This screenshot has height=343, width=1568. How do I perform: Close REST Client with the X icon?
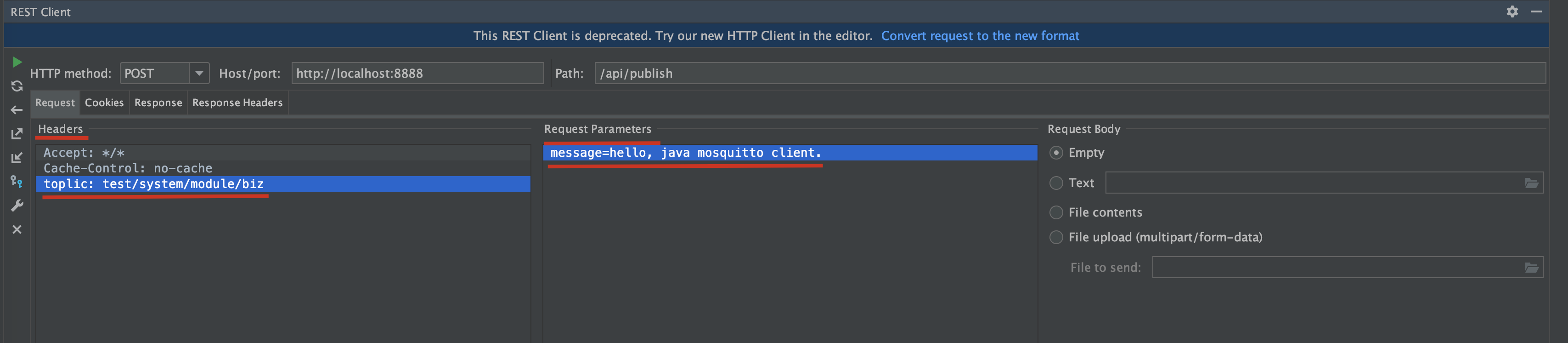point(17,229)
